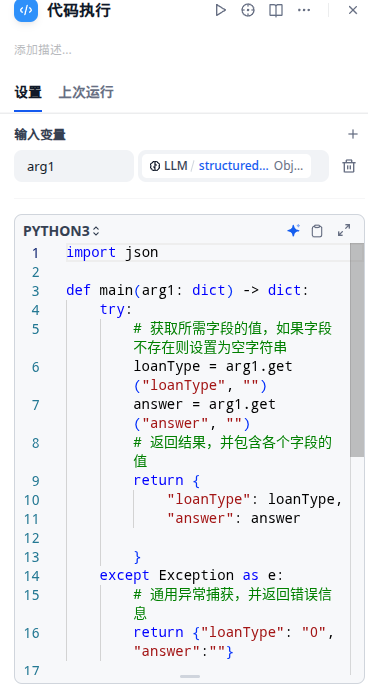Click the 'return {' code line
368x692 pixels.
point(167,480)
